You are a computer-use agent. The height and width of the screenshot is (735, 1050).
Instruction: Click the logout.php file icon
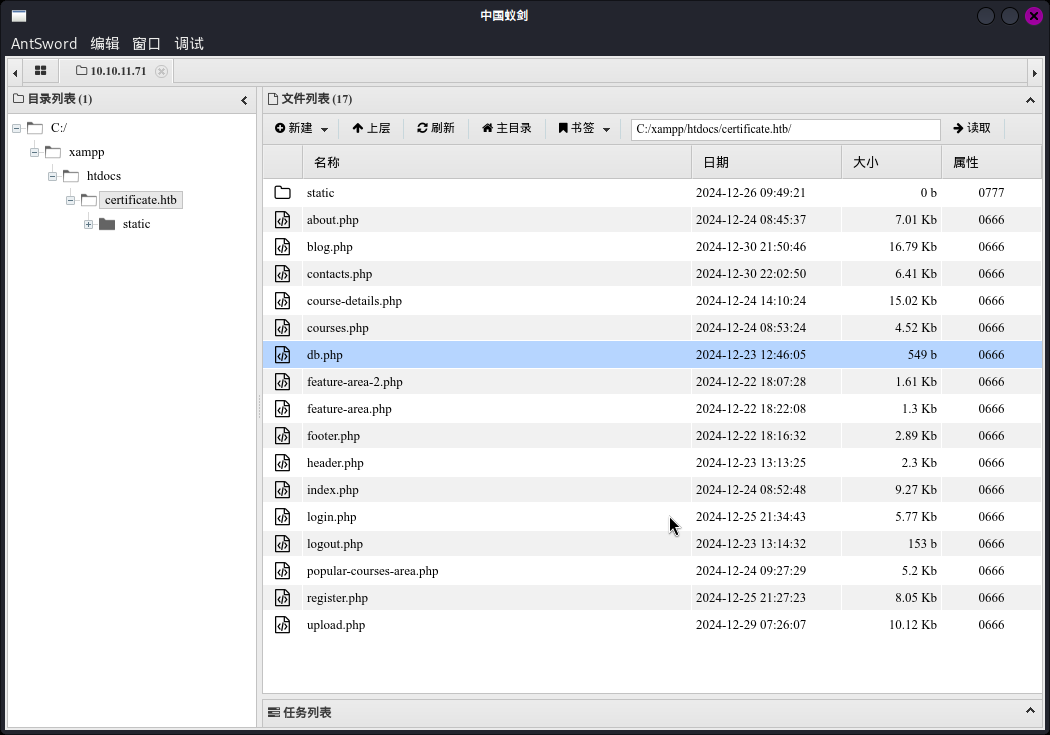click(283, 544)
